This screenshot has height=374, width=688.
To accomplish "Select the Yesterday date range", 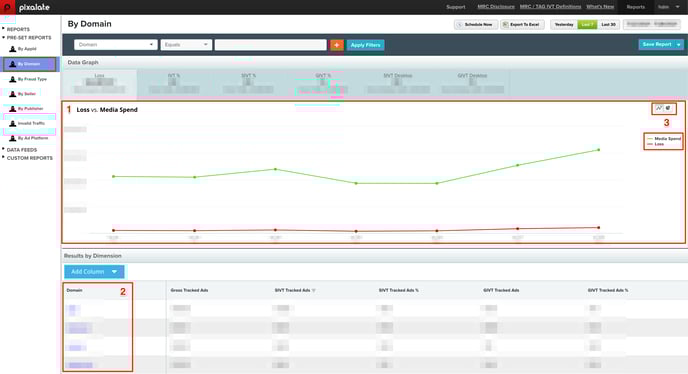I will pyautogui.click(x=564, y=25).
